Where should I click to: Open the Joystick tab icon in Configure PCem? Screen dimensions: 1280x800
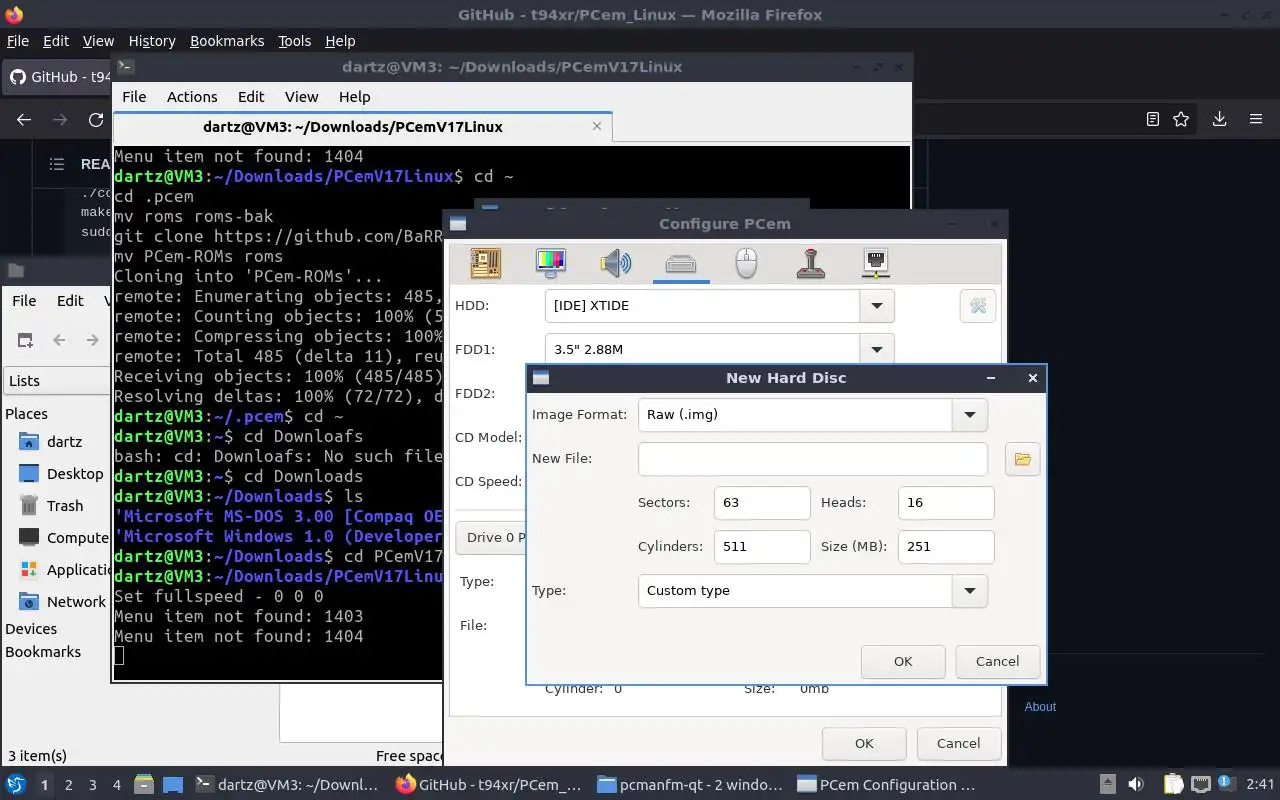point(811,263)
